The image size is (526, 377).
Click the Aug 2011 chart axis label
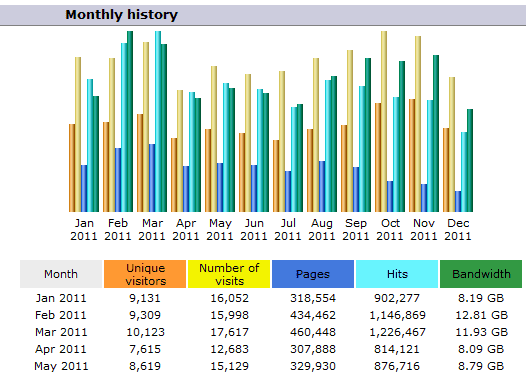click(x=322, y=229)
